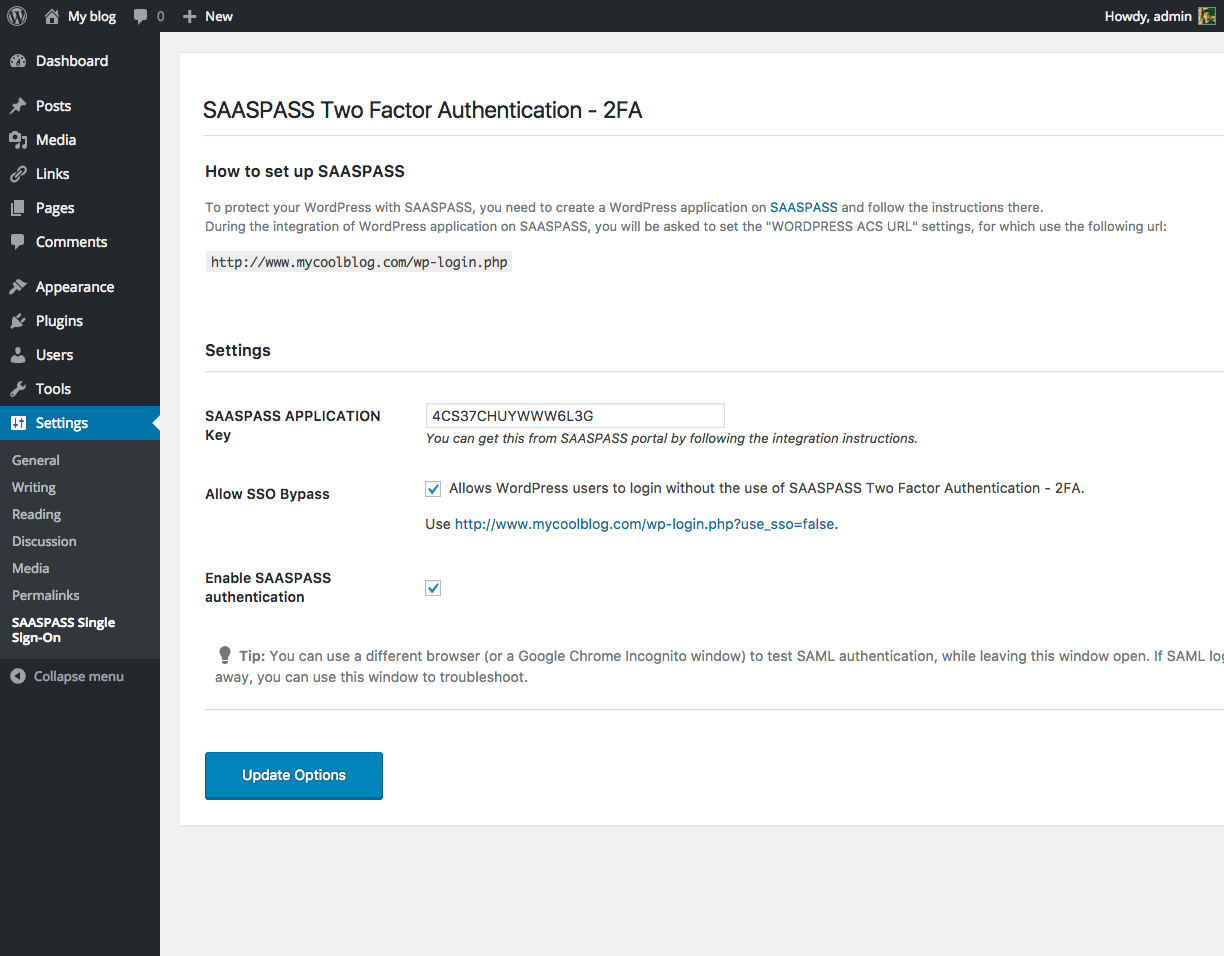Toggle Enable SAASPASS authentication checkbox
The height and width of the screenshot is (956, 1224).
(433, 588)
